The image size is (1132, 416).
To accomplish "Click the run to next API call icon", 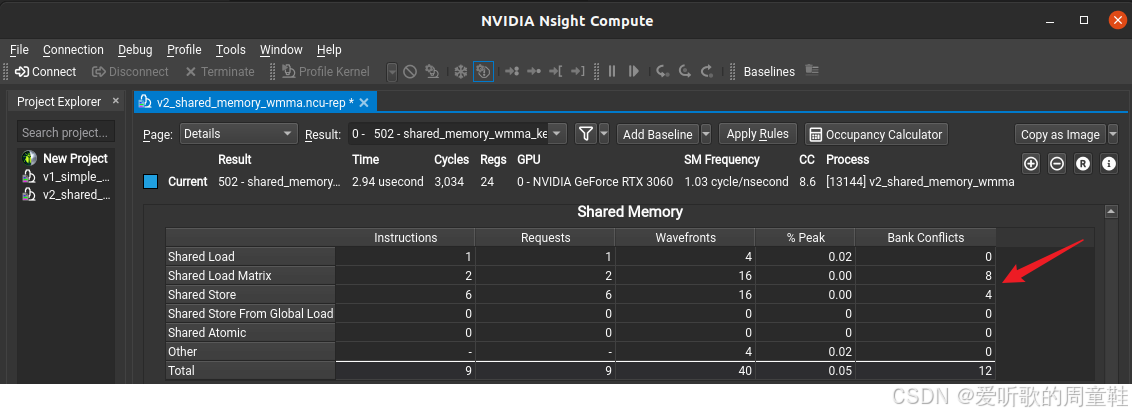I will [x=534, y=72].
